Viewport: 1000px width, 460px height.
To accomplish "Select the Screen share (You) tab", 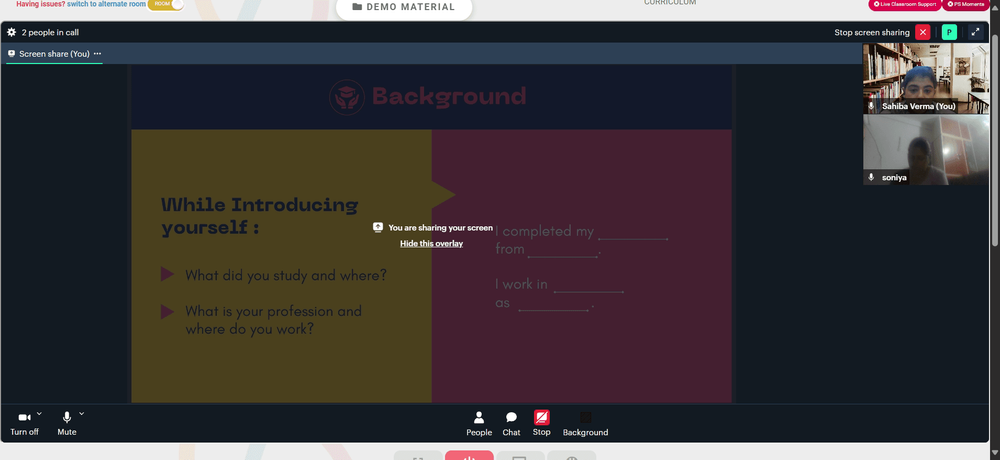I will pos(54,54).
